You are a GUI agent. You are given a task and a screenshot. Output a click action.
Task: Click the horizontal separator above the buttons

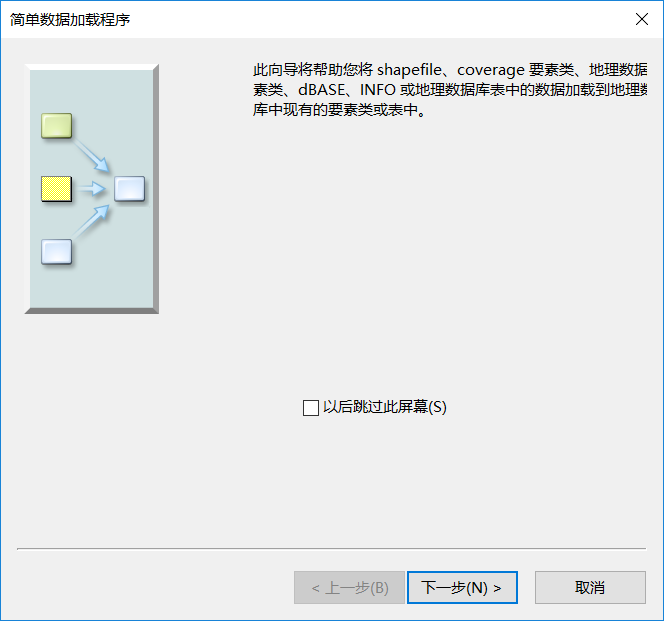click(x=332, y=549)
